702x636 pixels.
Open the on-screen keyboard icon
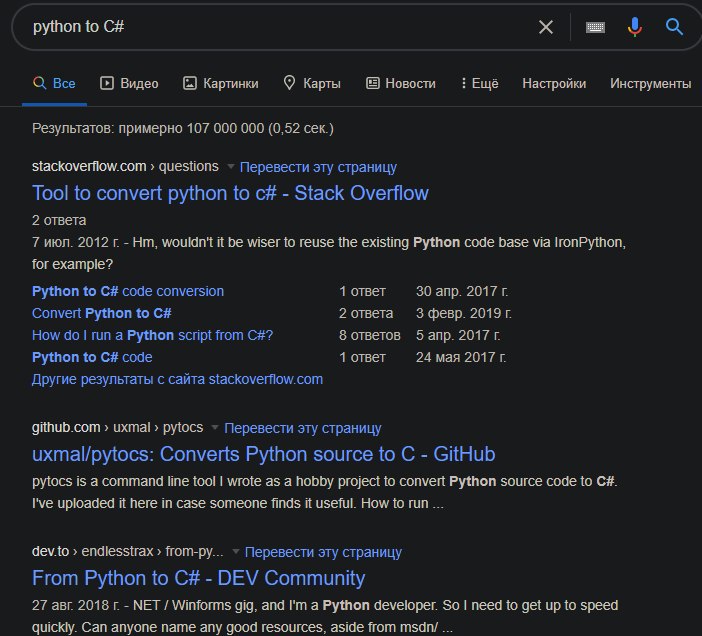595,27
